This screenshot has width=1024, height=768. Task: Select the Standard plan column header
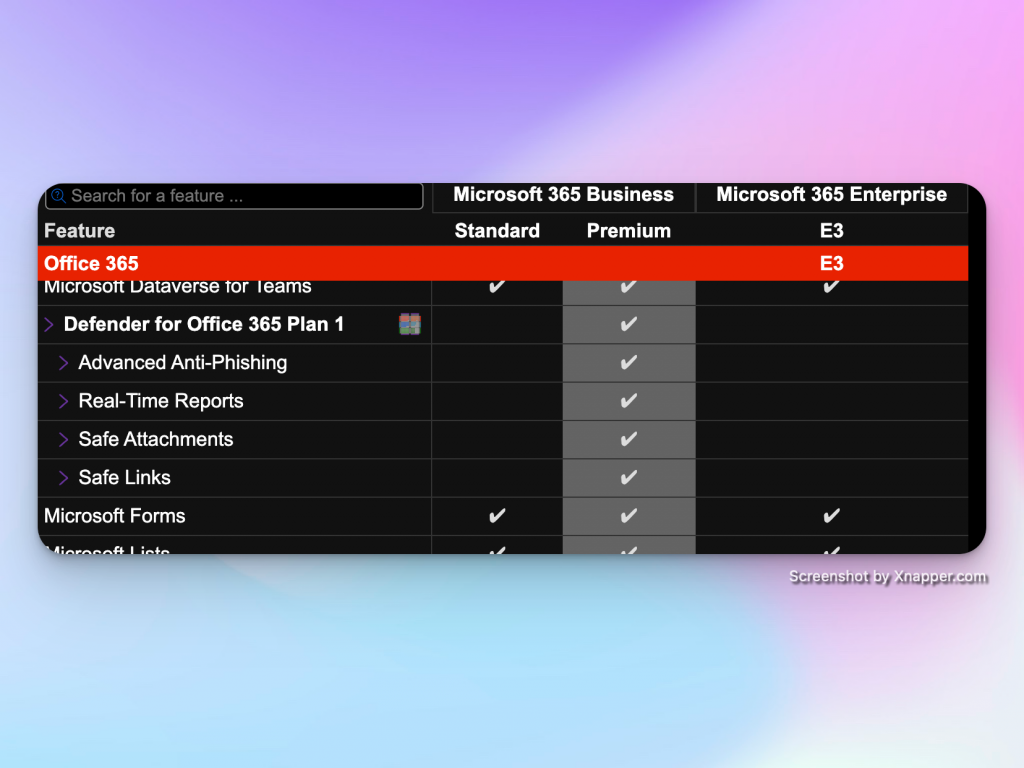click(497, 231)
